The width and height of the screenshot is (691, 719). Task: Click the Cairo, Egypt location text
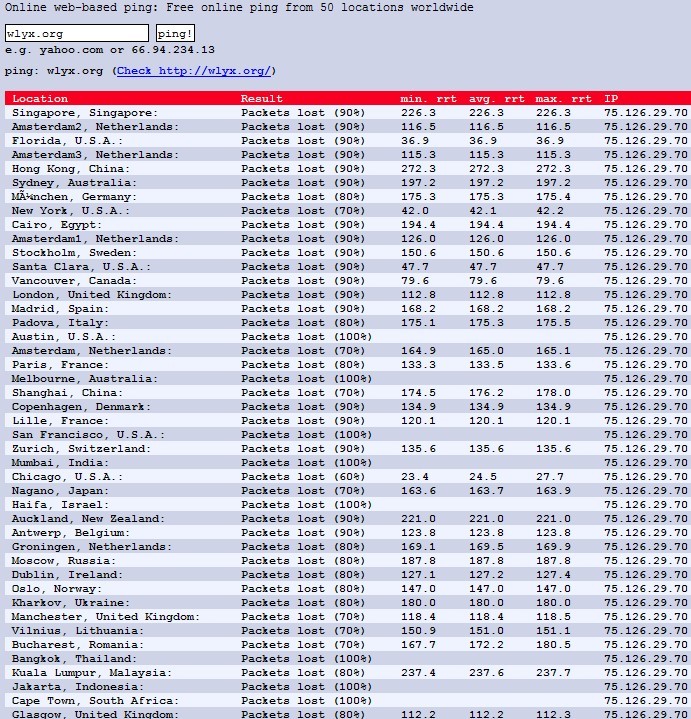[57, 225]
